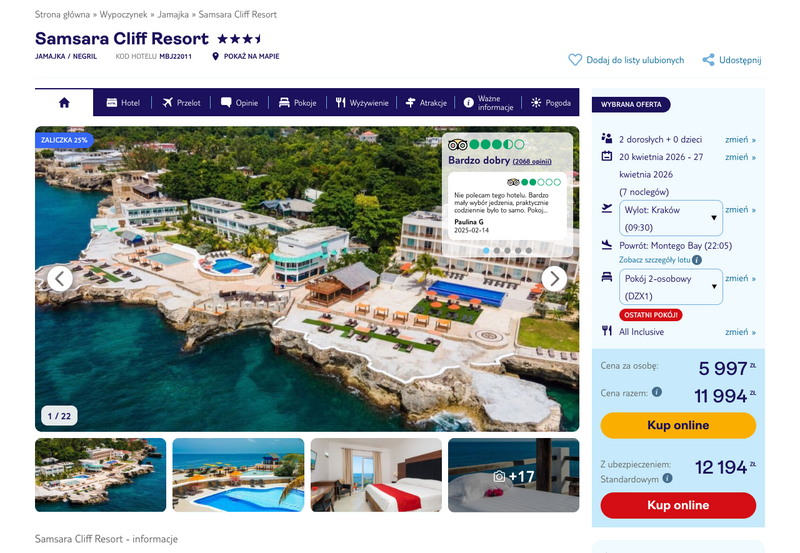Open the Pogoda tab
Screen dimensions: 800x553
click(x=551, y=103)
